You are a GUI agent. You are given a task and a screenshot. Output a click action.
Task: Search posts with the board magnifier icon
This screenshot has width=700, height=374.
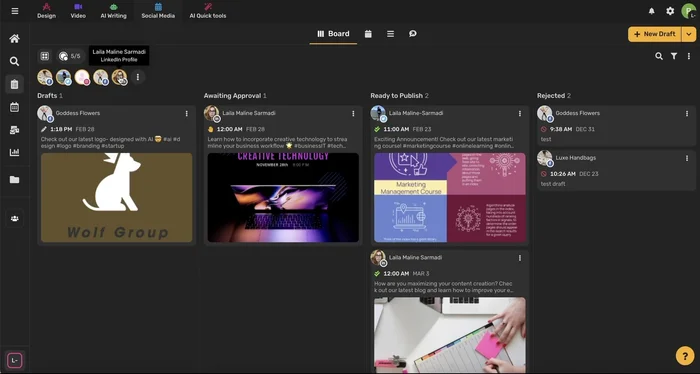(659, 56)
